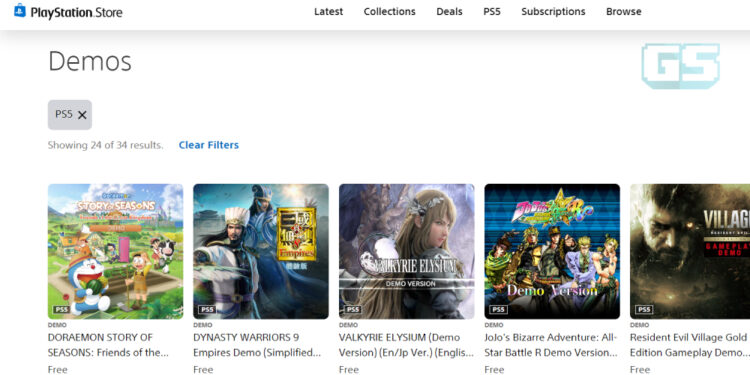Click PS5 badge on Resident Evil cover

pyautogui.click(x=644, y=309)
